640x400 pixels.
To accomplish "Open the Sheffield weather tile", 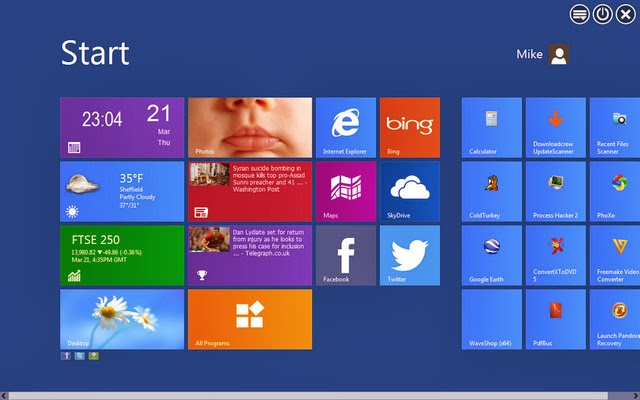I will pyautogui.click(x=122, y=191).
